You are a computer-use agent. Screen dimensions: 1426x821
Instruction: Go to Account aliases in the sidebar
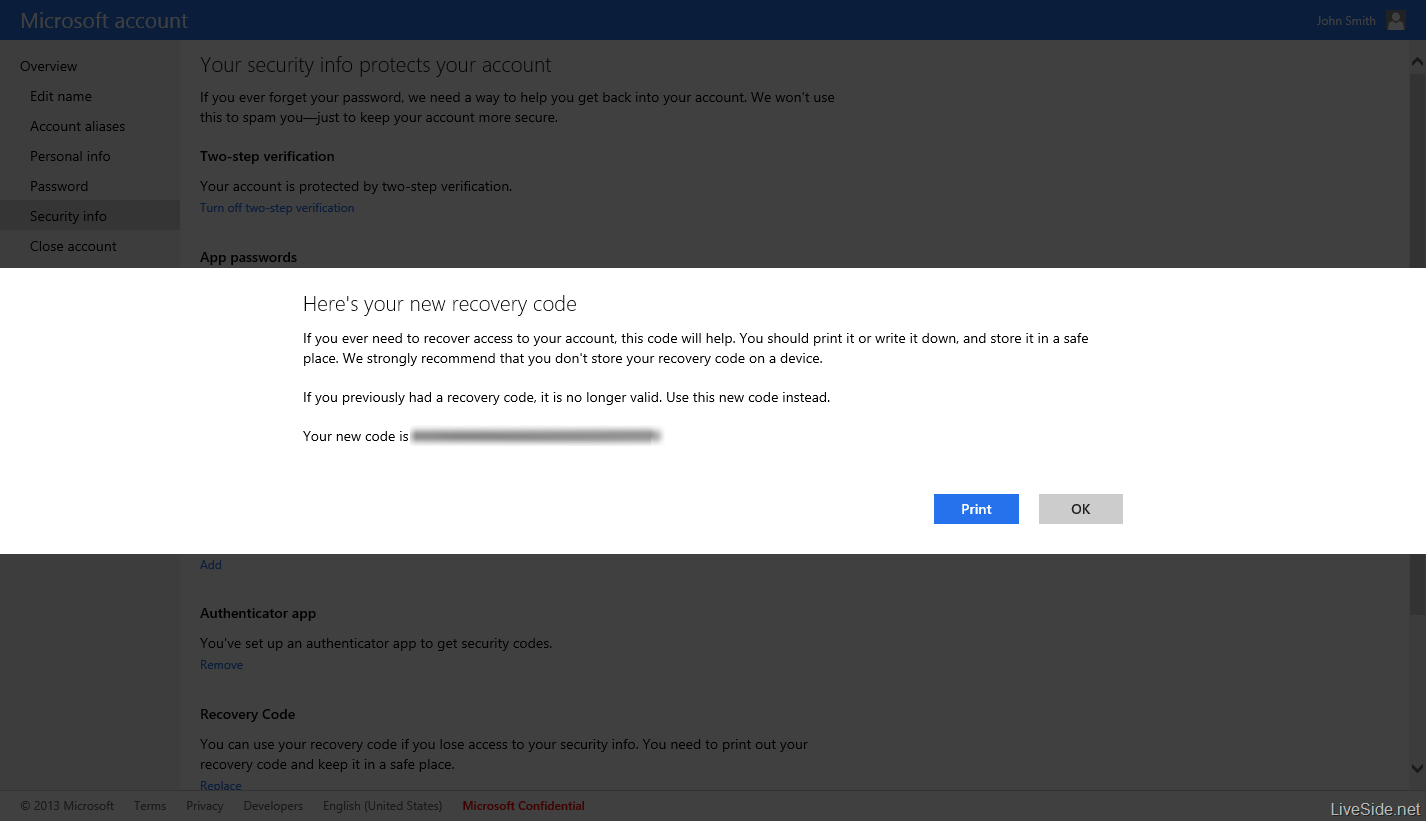(77, 126)
